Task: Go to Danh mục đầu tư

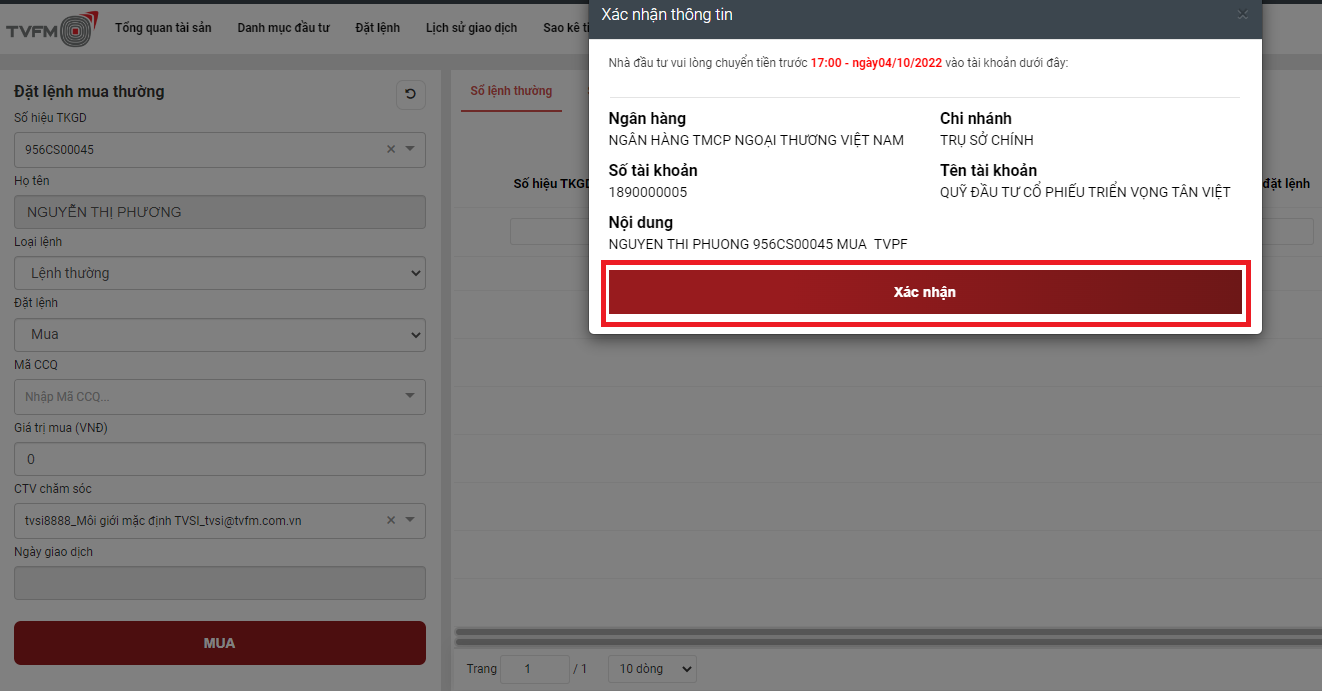Action: tap(283, 28)
